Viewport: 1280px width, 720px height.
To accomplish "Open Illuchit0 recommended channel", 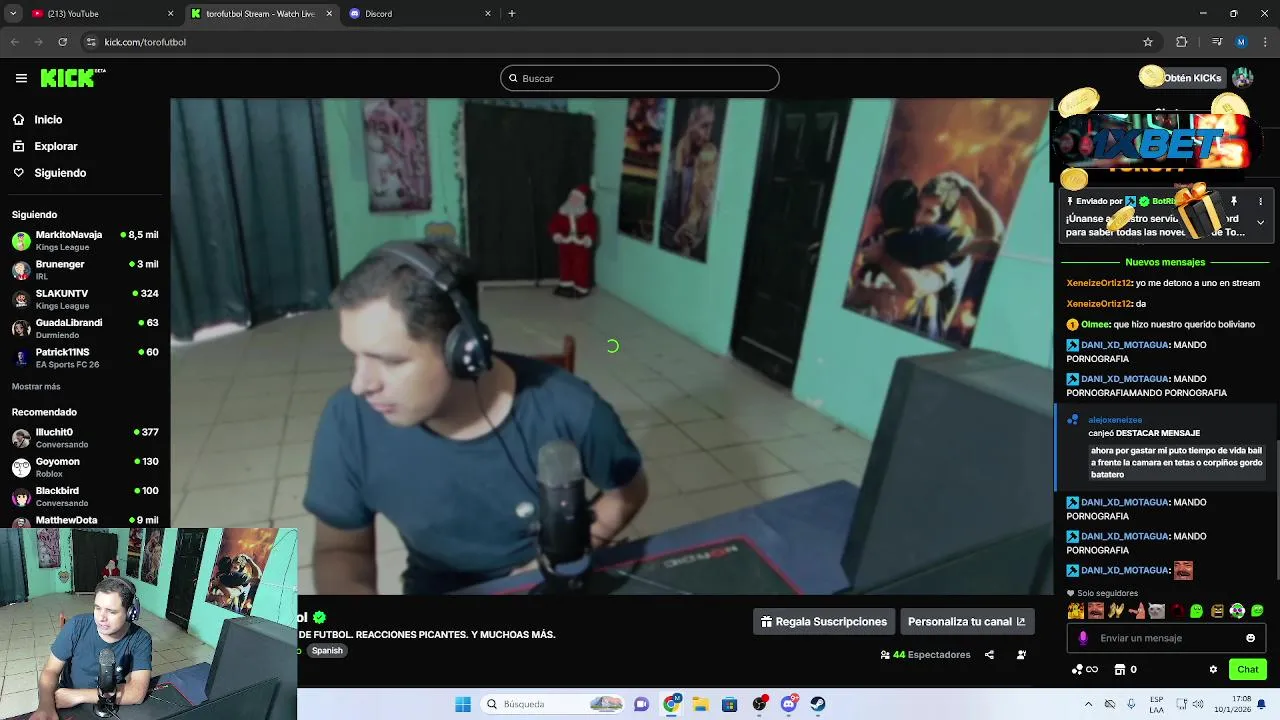I will tap(85, 438).
